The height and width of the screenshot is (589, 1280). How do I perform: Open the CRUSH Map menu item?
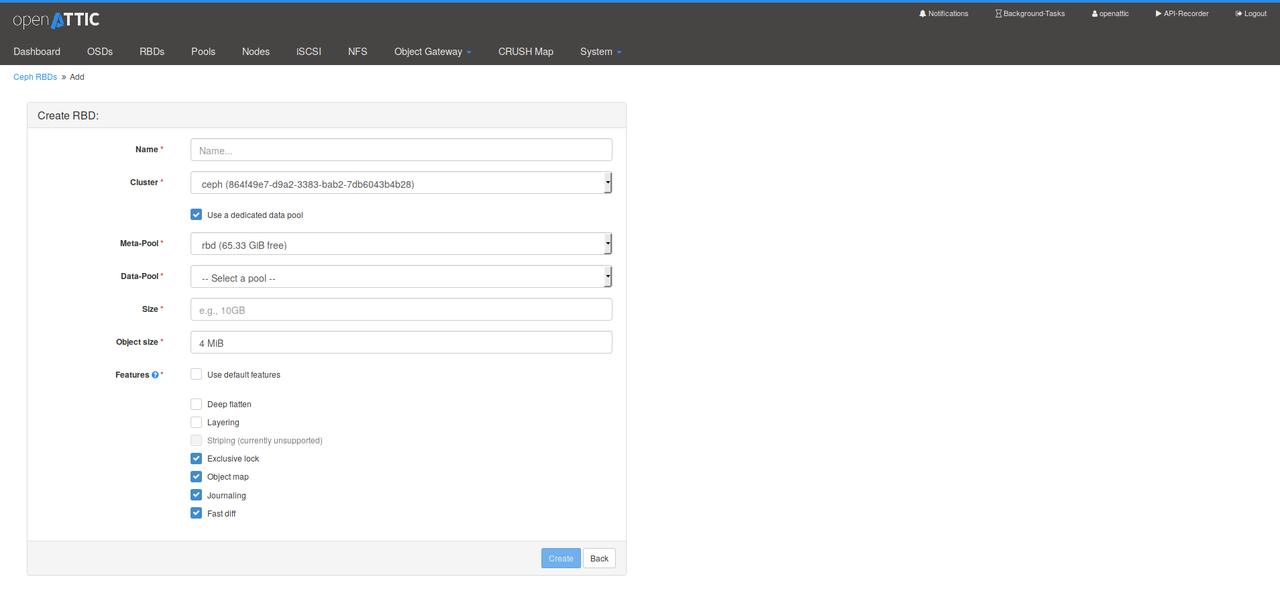pos(526,51)
